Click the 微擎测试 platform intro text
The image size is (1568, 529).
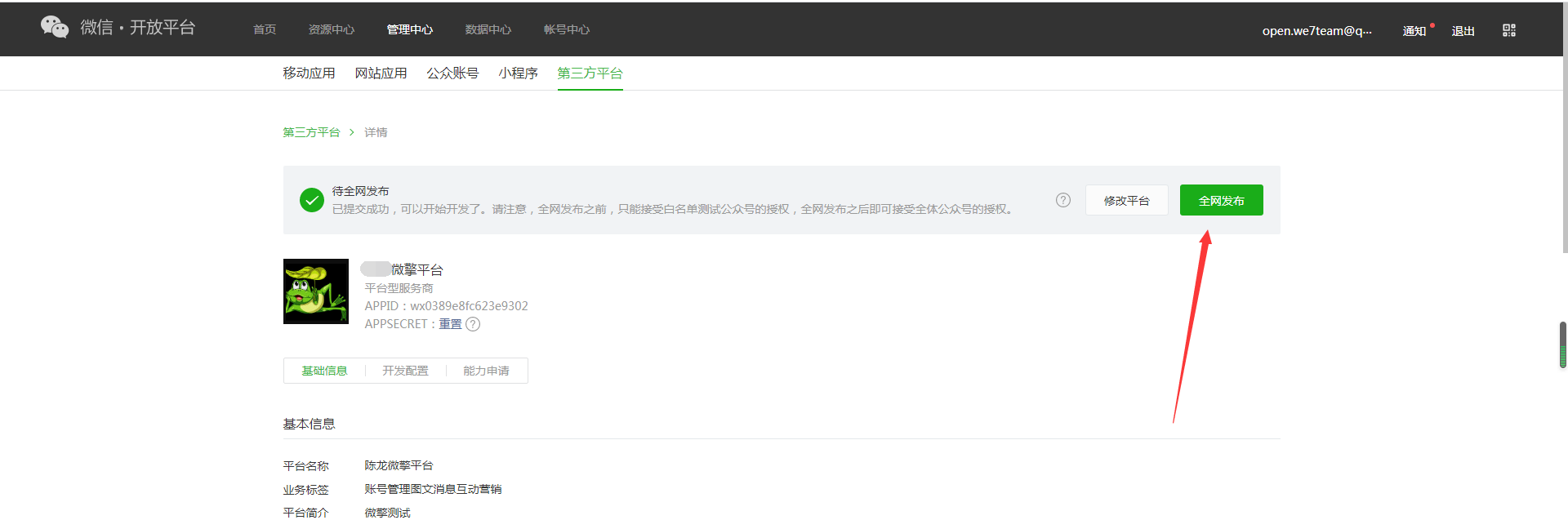(x=388, y=513)
